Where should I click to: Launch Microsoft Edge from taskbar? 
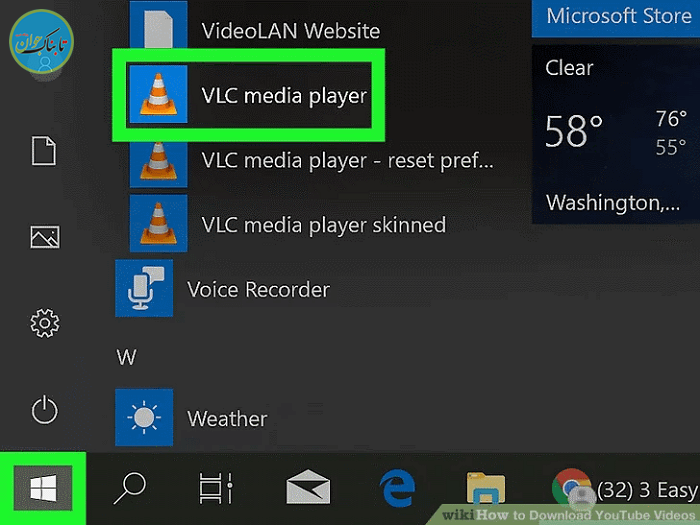[x=397, y=488]
